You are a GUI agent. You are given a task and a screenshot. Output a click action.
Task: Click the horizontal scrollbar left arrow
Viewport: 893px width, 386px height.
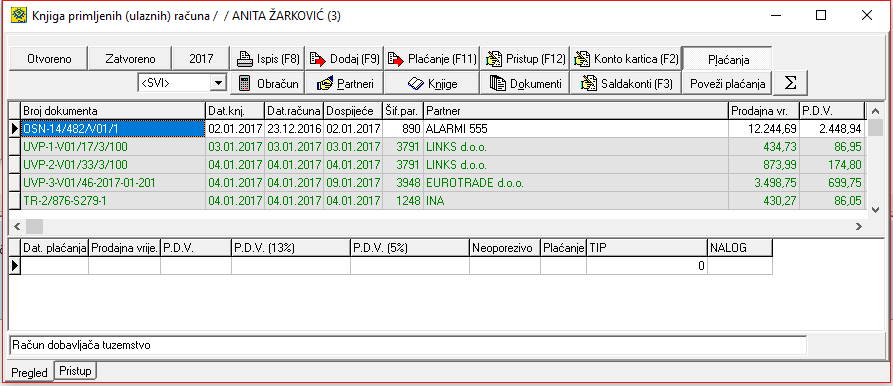click(x=17, y=226)
